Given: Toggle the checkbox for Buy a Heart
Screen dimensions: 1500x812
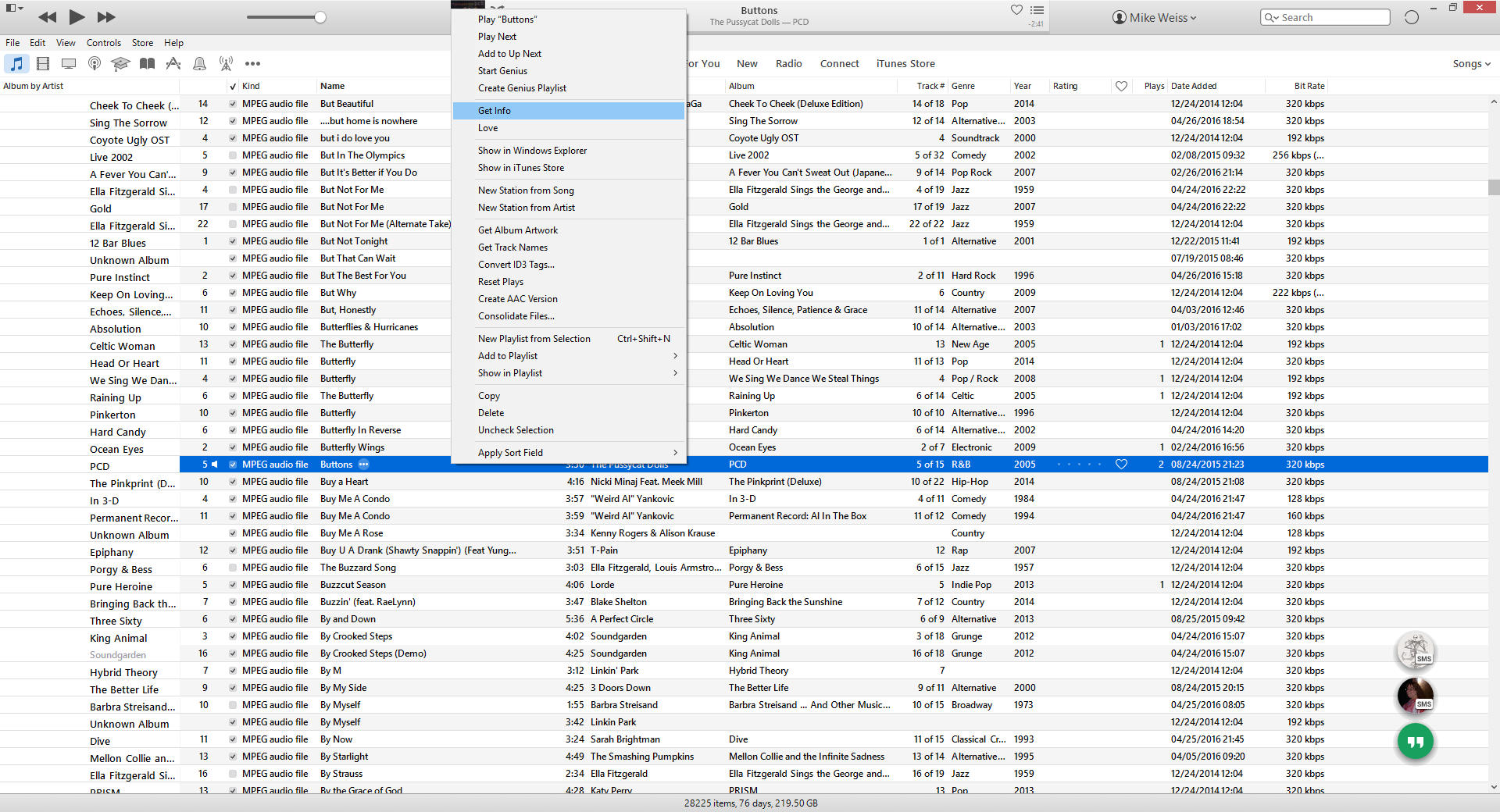Looking at the screenshot, I should 233,482.
